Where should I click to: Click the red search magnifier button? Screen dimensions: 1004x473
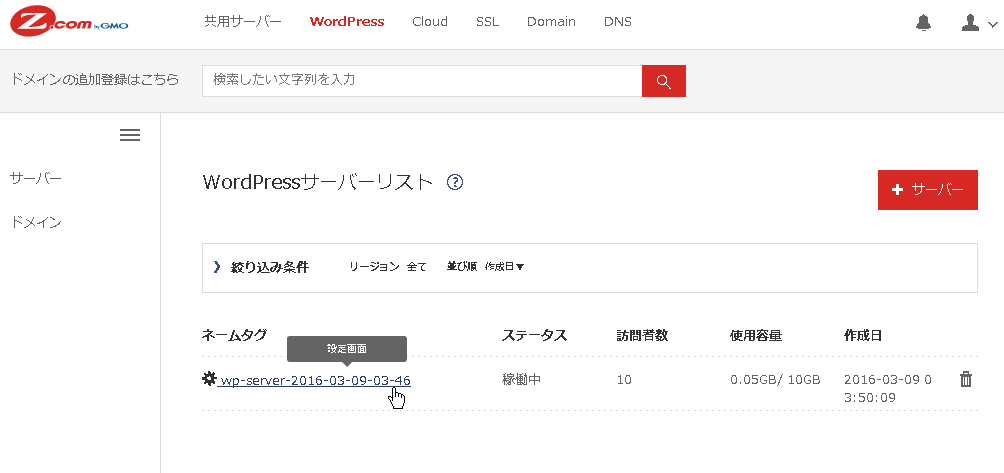coord(663,81)
